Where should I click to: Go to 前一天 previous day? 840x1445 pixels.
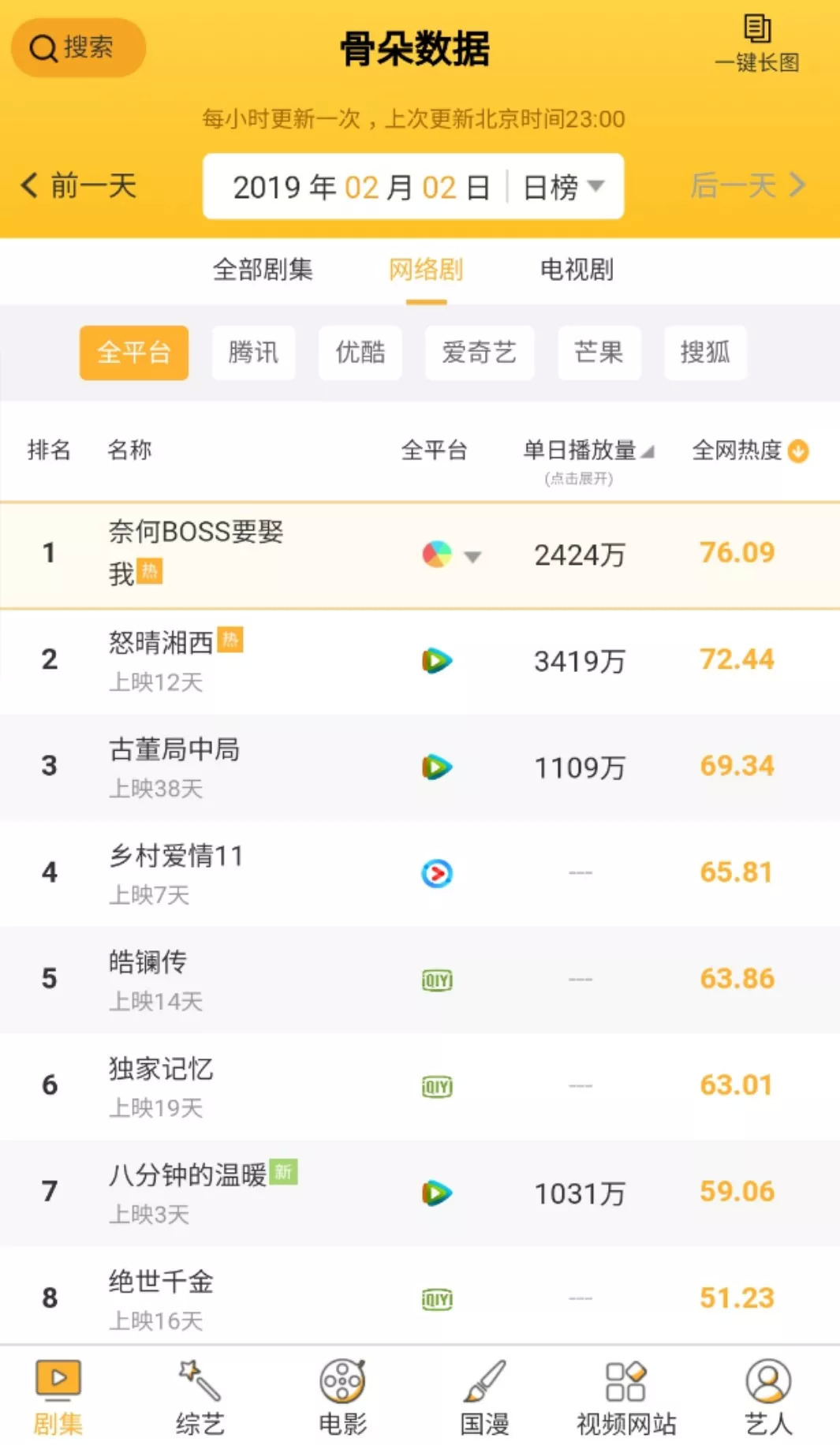point(79,186)
